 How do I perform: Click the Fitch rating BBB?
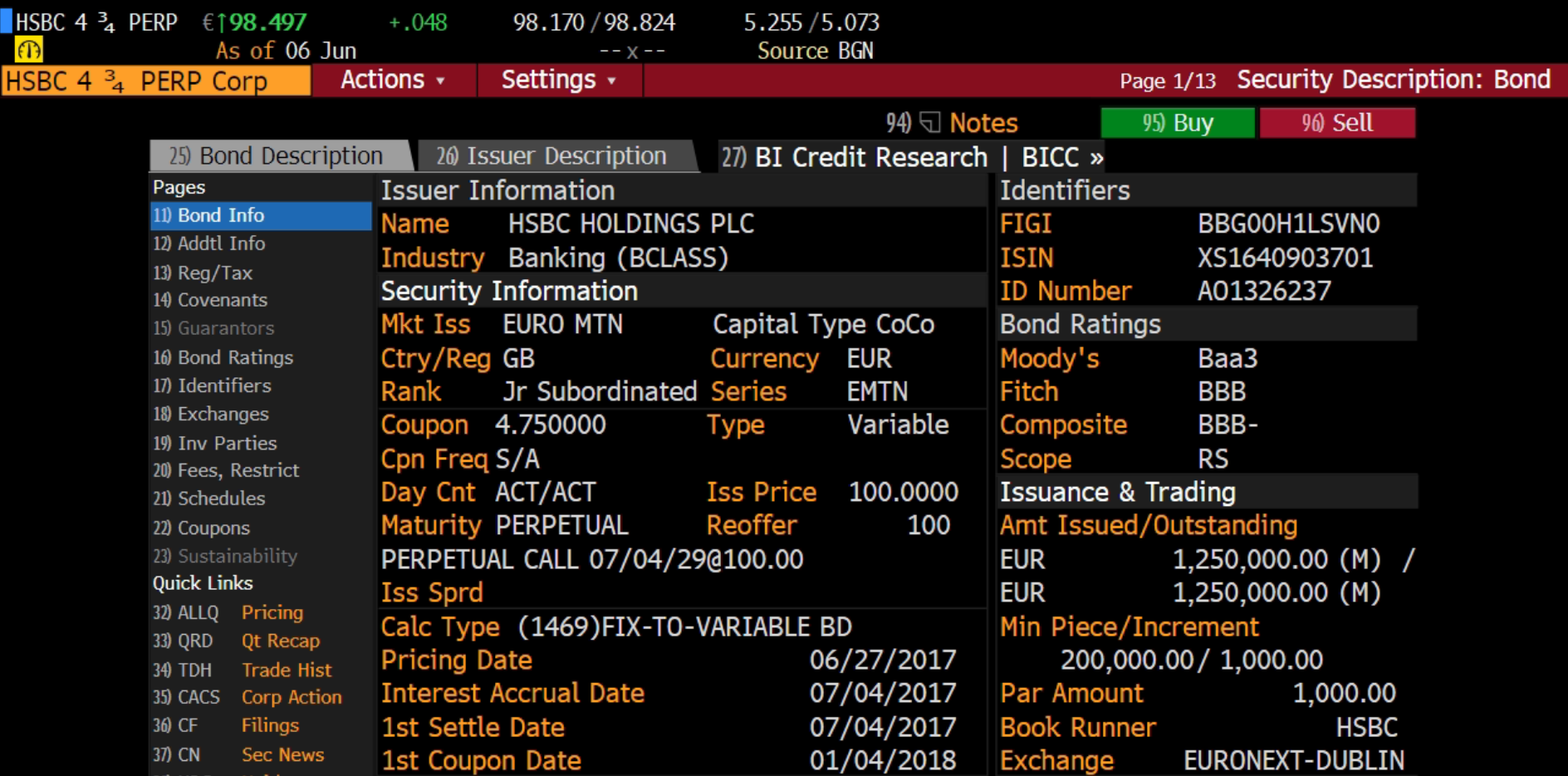pyautogui.click(x=1222, y=391)
